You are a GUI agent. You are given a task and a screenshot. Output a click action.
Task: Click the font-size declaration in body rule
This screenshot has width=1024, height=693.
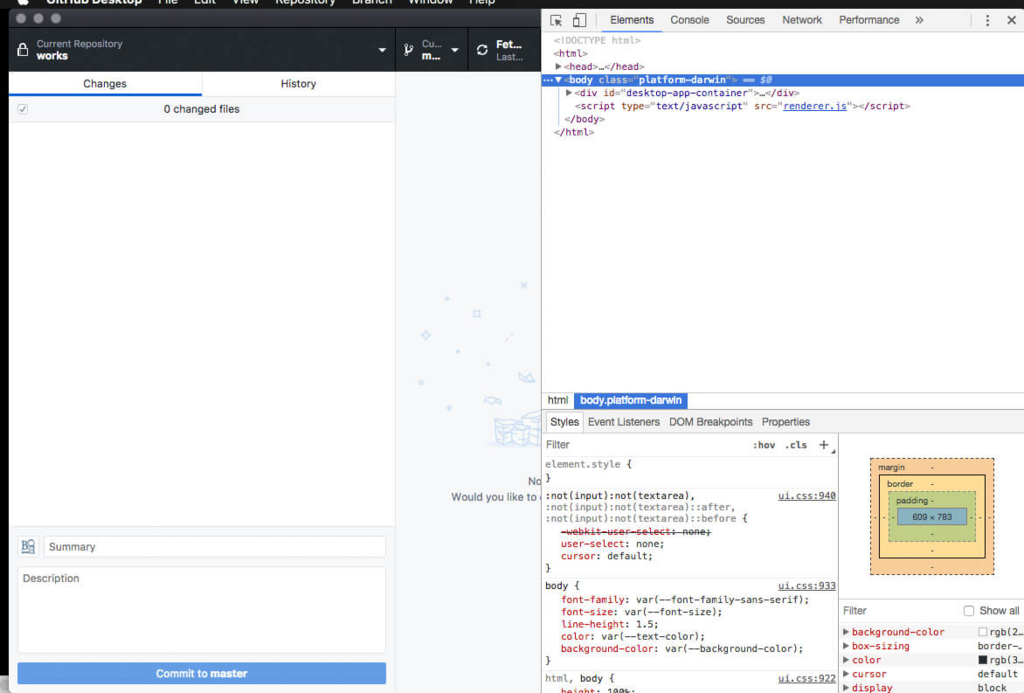641,612
